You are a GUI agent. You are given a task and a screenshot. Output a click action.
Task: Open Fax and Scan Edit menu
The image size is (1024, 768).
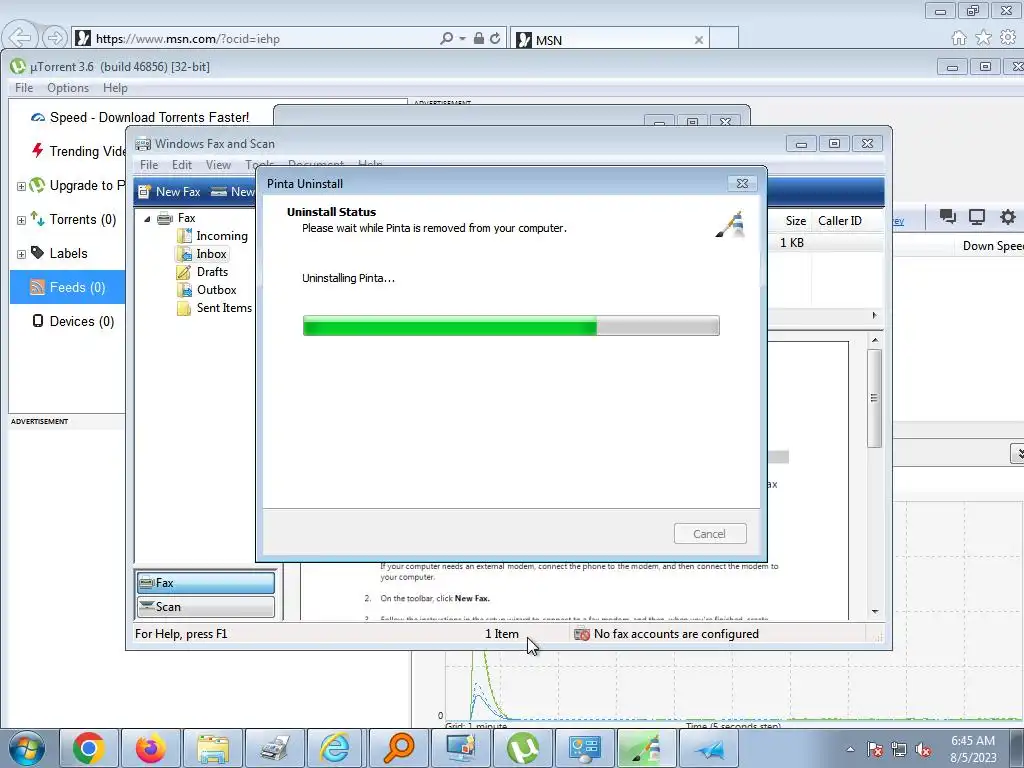pyautogui.click(x=182, y=165)
